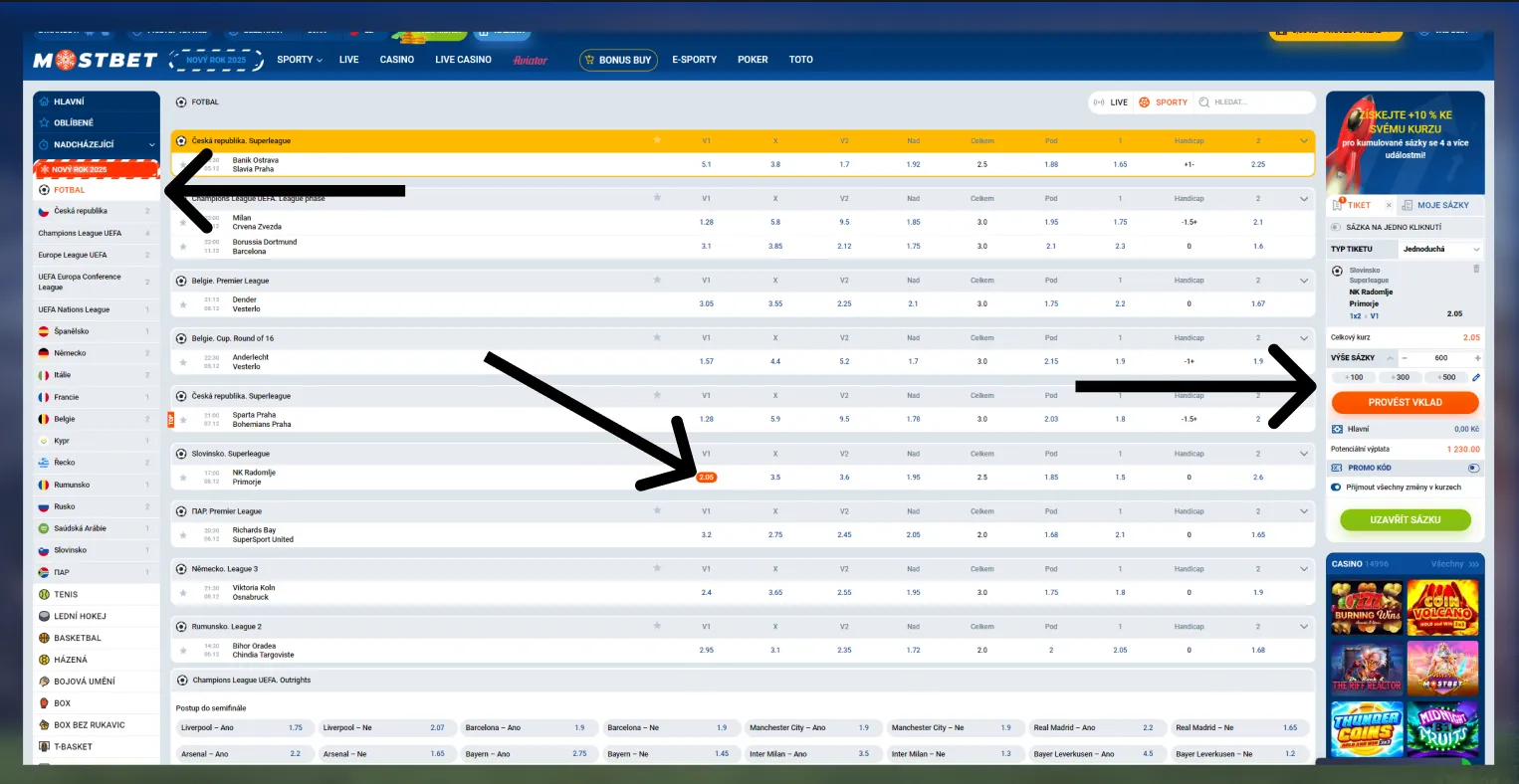Delete the NK Radomlje bet from ticket

pos(1476,269)
